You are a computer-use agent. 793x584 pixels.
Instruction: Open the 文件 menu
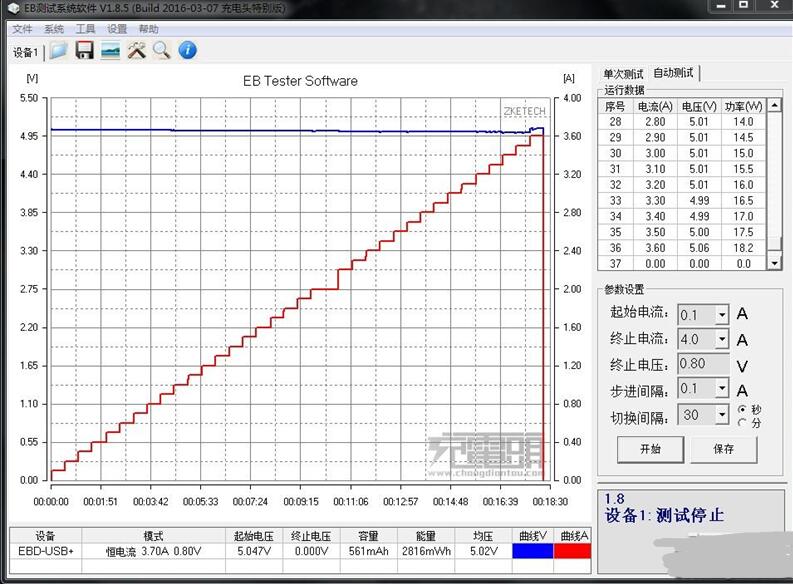click(22, 29)
